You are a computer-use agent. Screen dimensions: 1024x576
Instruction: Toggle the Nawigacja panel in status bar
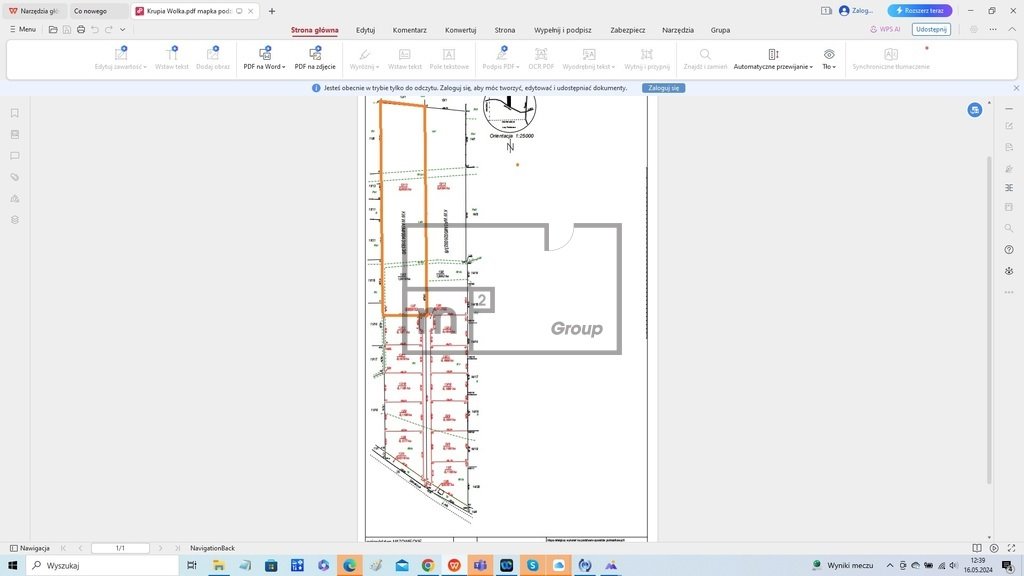click(x=29, y=548)
